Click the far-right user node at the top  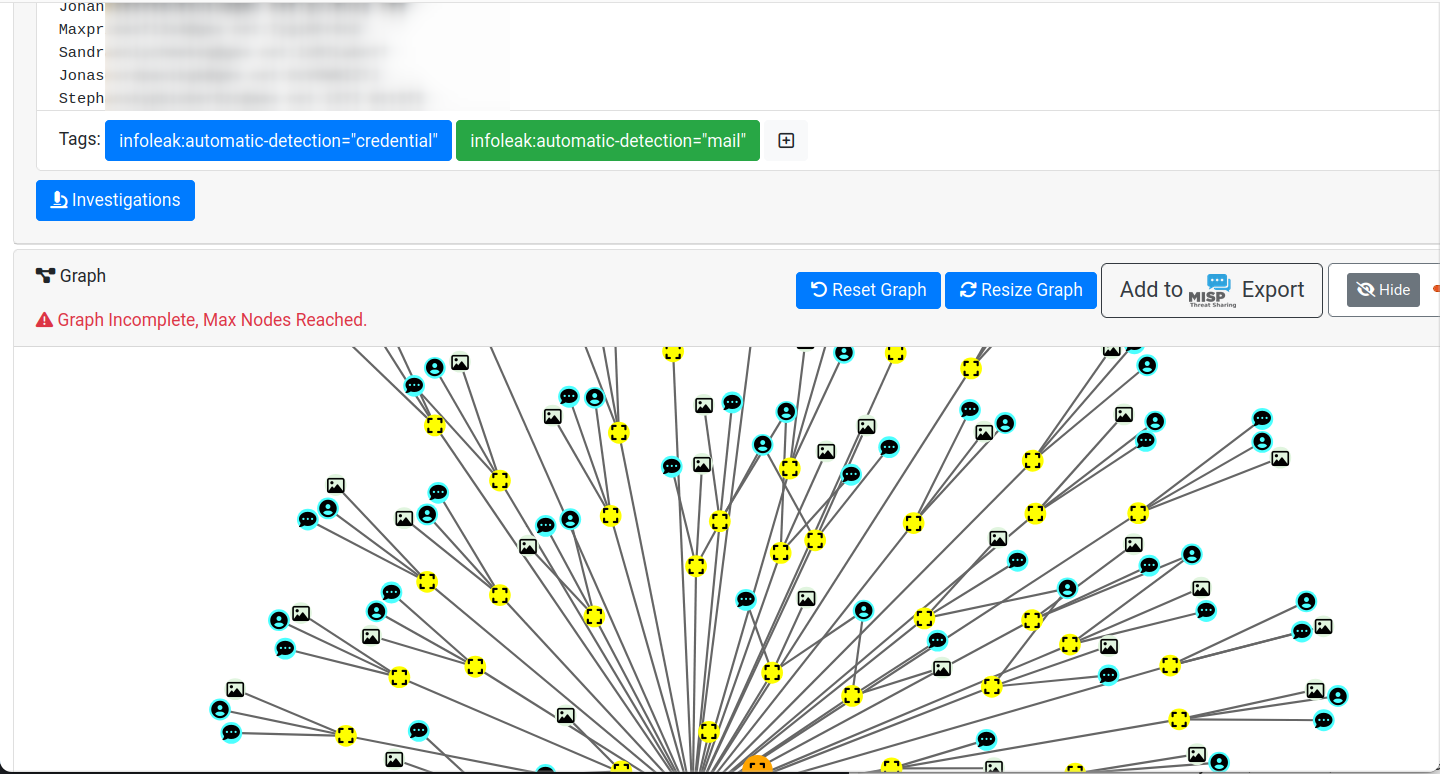(x=1262, y=441)
